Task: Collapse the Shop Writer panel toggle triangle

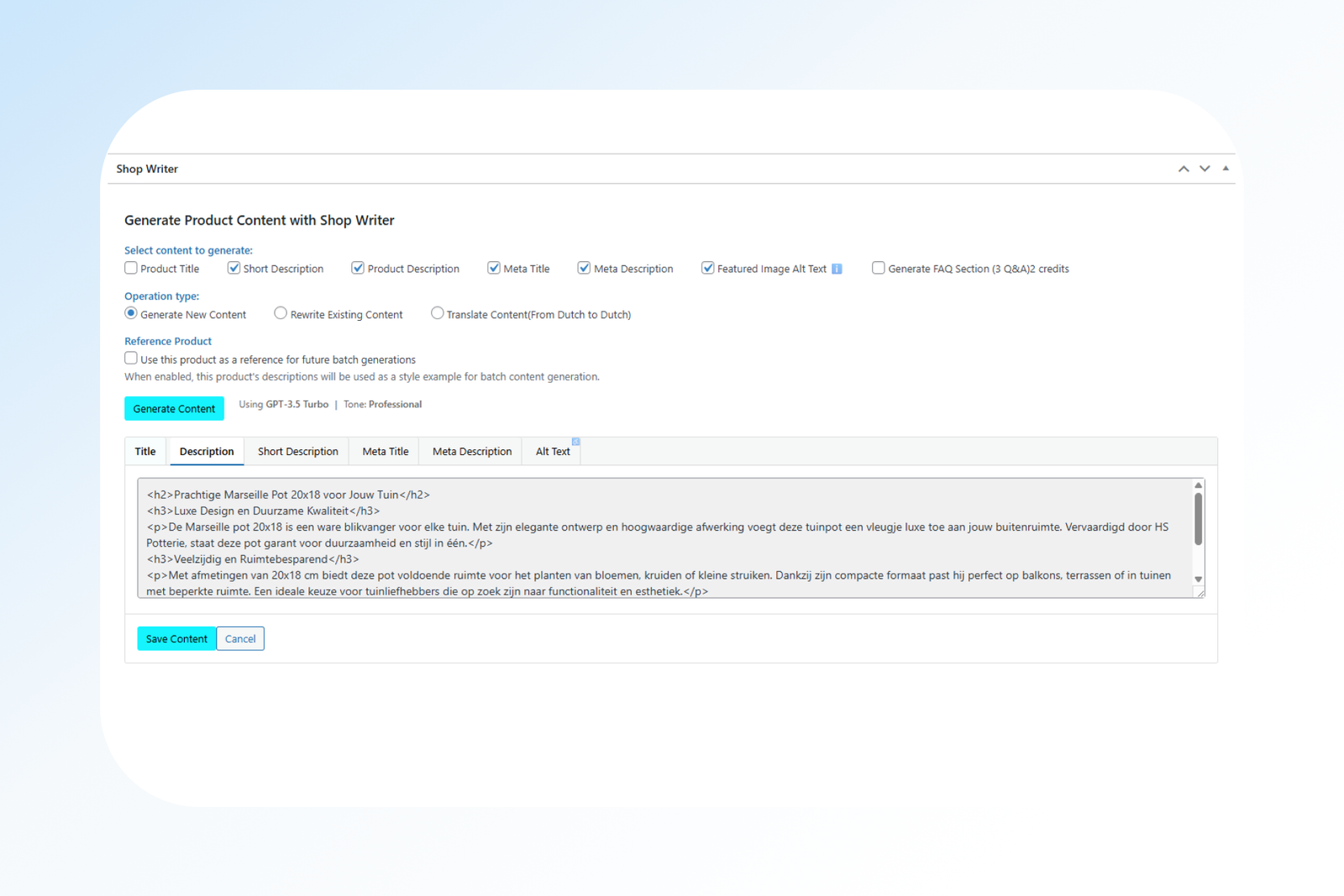Action: click(1226, 169)
